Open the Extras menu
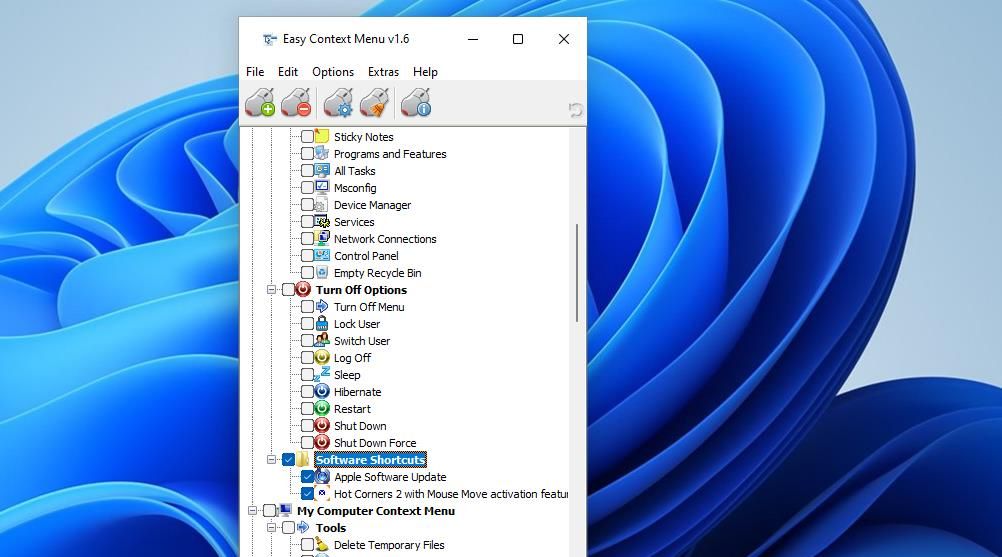The height and width of the screenshot is (557, 1002). pos(383,72)
